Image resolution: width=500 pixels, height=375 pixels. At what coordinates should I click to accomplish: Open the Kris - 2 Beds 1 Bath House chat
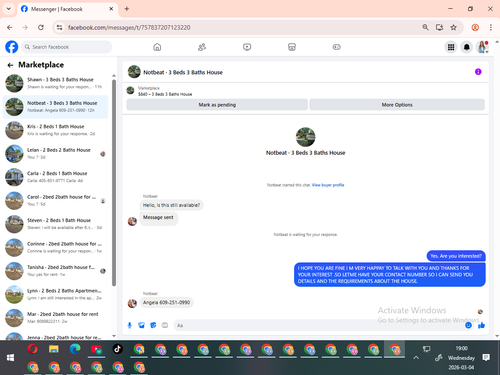point(55,130)
